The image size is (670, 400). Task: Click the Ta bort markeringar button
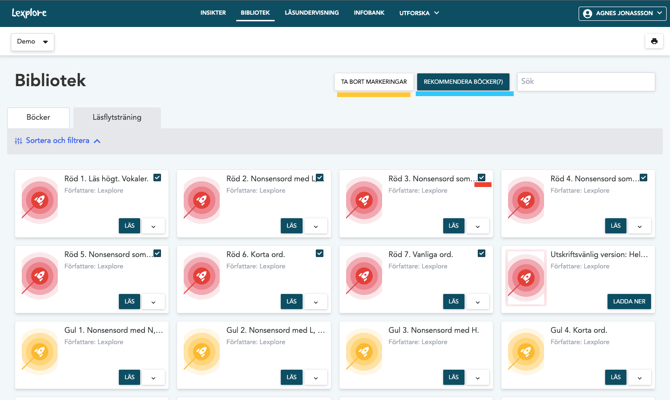click(x=374, y=82)
